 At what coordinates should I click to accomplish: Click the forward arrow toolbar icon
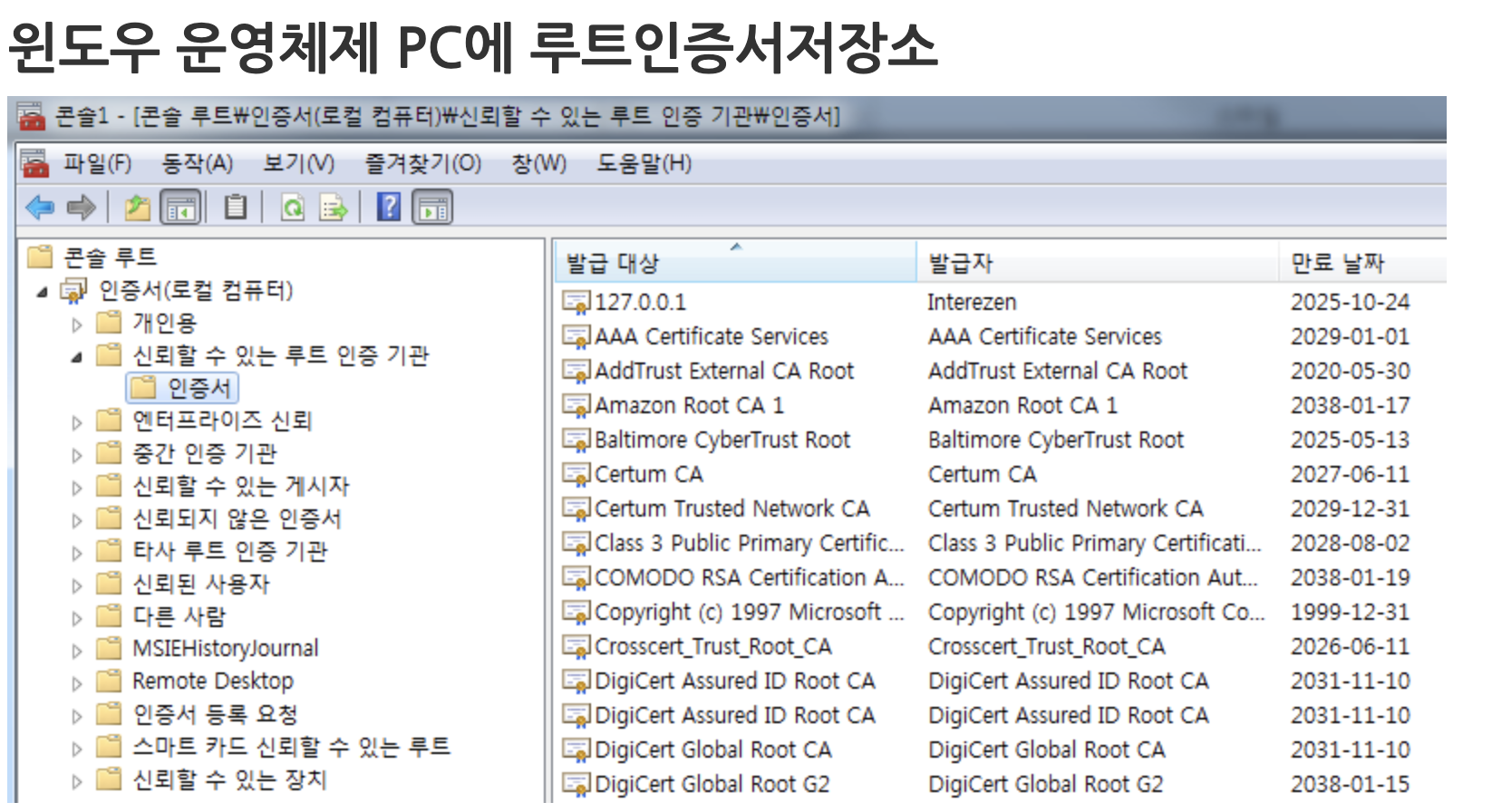[82, 208]
